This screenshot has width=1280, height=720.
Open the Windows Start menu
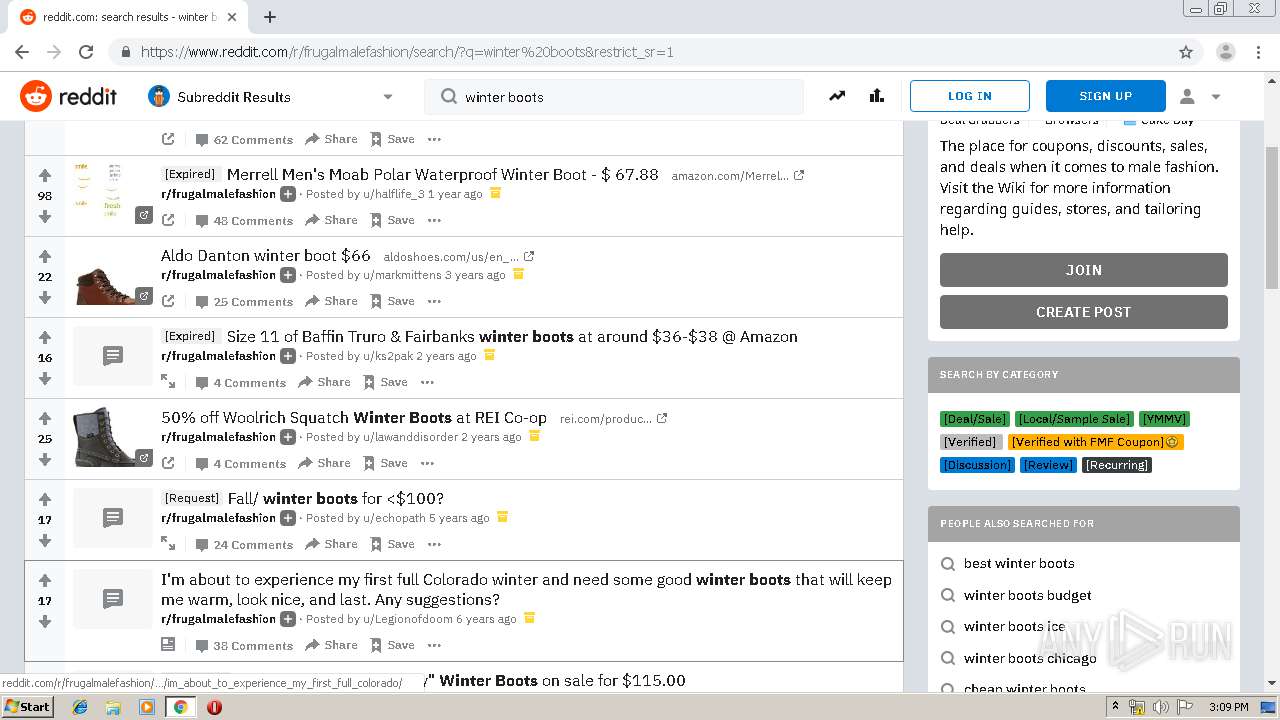[27, 707]
